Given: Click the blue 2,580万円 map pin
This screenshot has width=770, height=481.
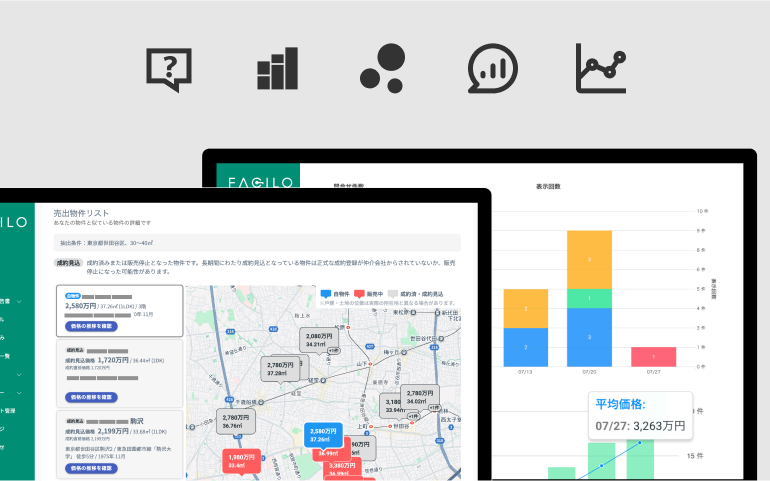Looking at the screenshot, I should 320,434.
